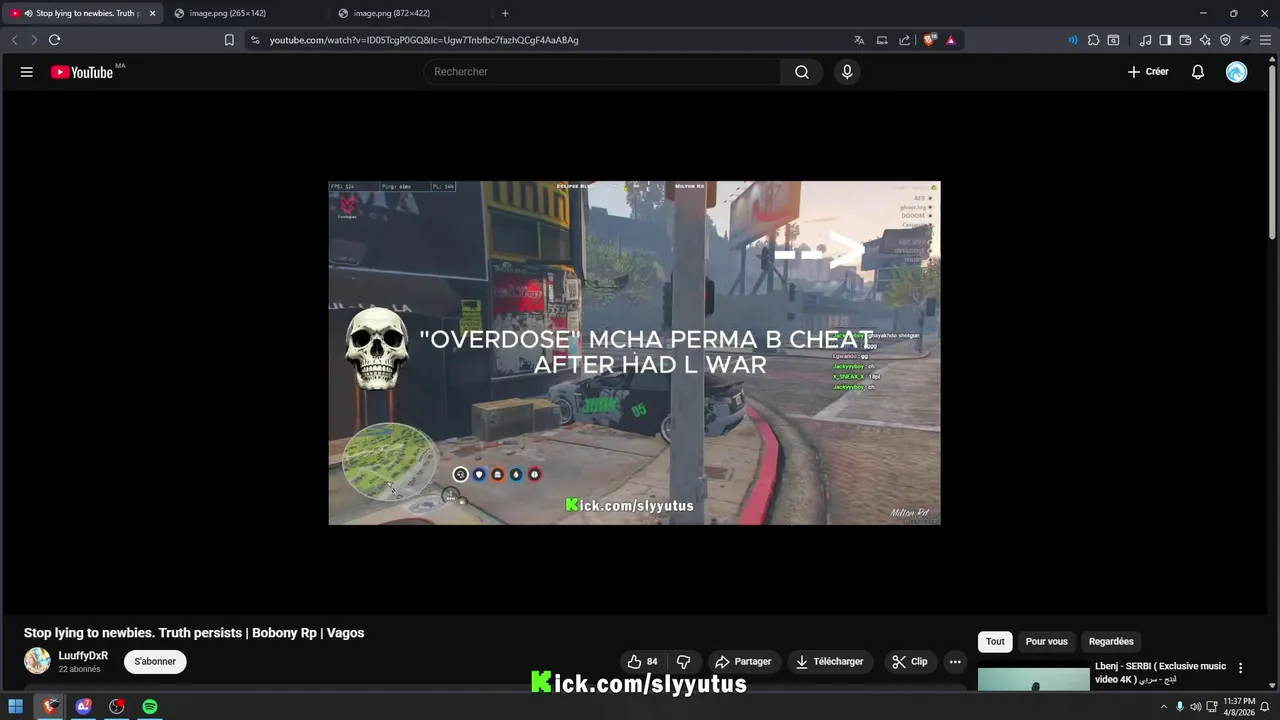Translate this page icon
This screenshot has width=1280, height=720.
click(x=859, y=40)
